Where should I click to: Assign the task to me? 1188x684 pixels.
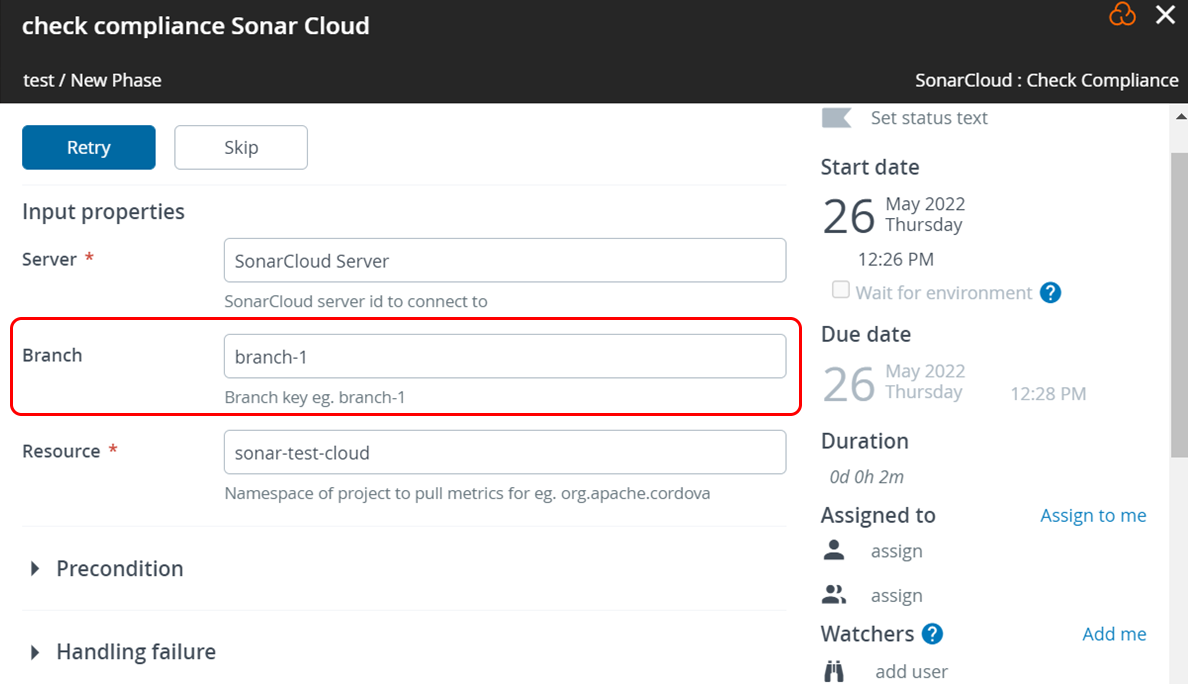coord(1093,515)
